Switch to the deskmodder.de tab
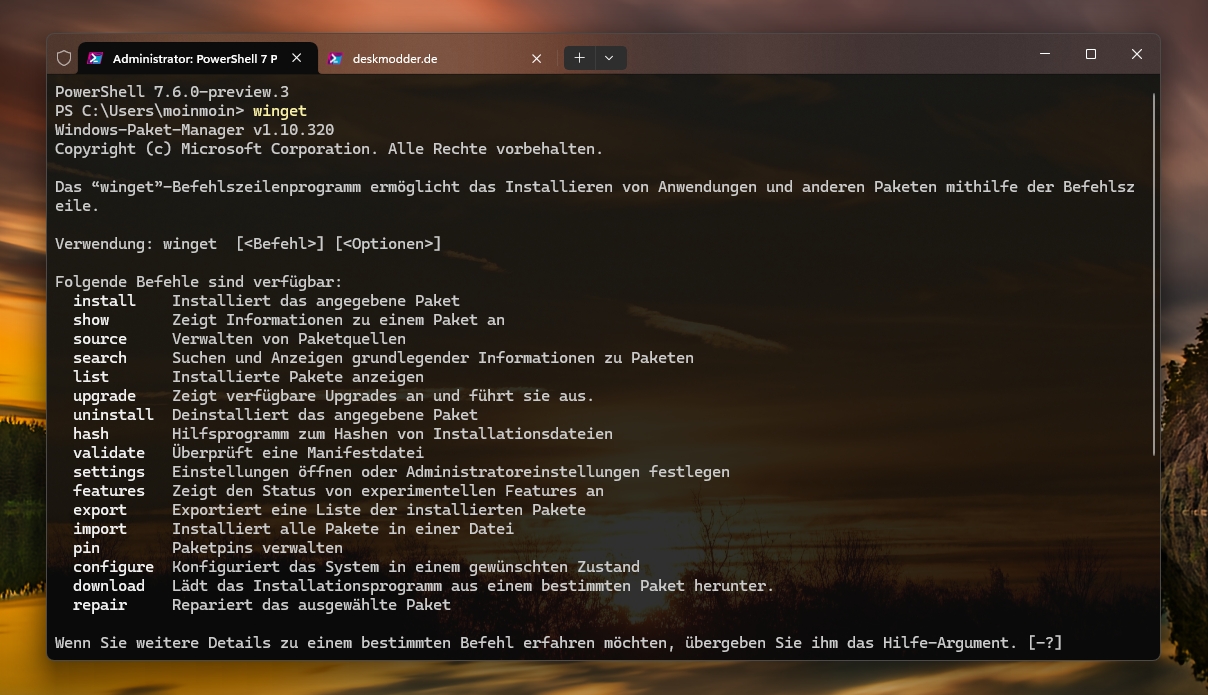Image resolution: width=1208 pixels, height=695 pixels. pyautogui.click(x=436, y=58)
